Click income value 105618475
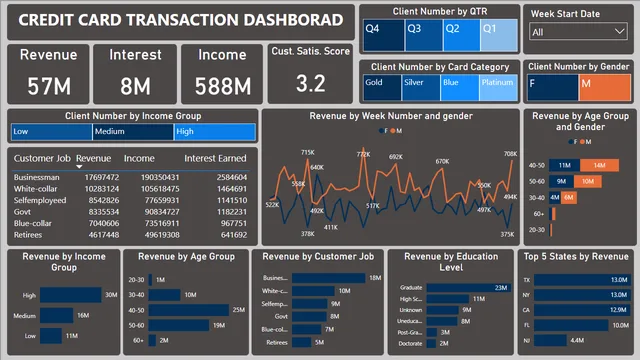Image resolution: width=640 pixels, height=360 pixels. [x=160, y=189]
